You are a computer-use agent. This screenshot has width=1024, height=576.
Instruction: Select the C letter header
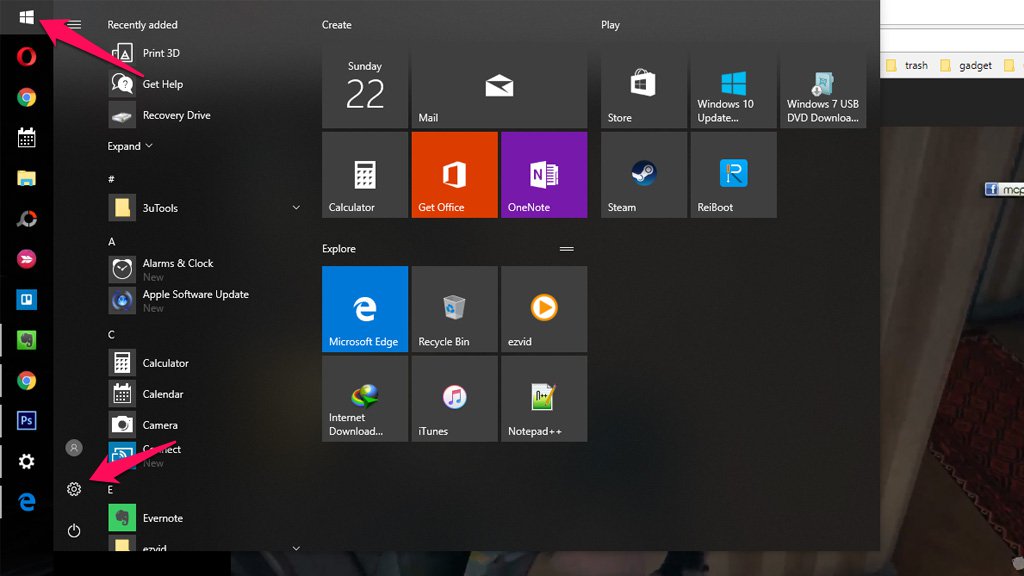click(x=111, y=334)
